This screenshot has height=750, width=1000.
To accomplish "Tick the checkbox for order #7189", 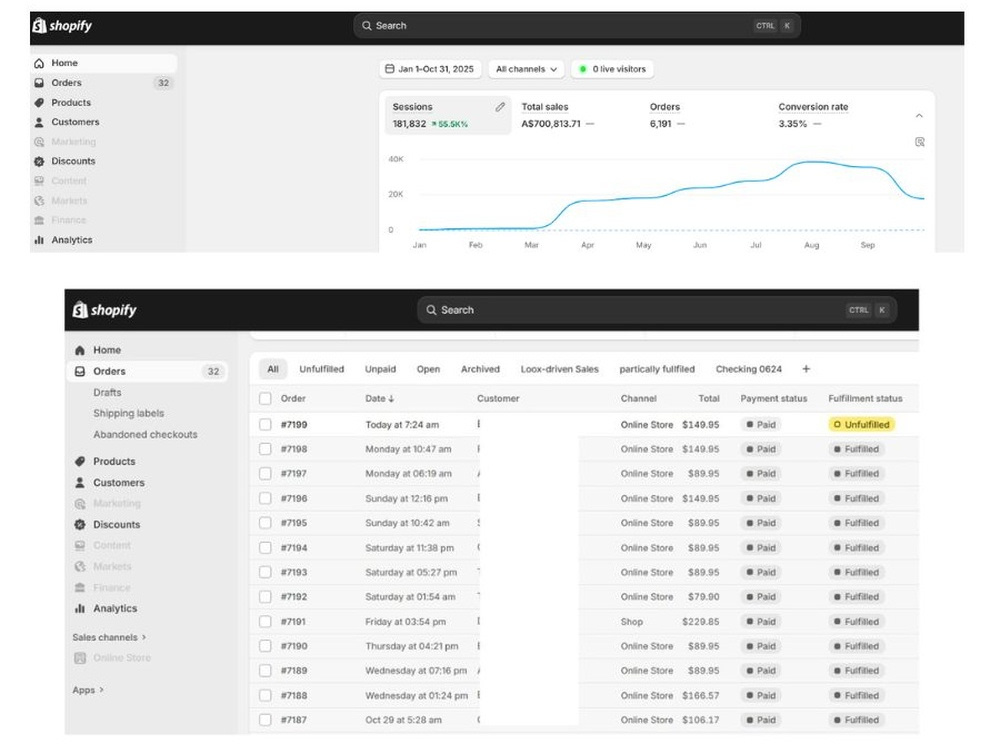I will (x=265, y=671).
